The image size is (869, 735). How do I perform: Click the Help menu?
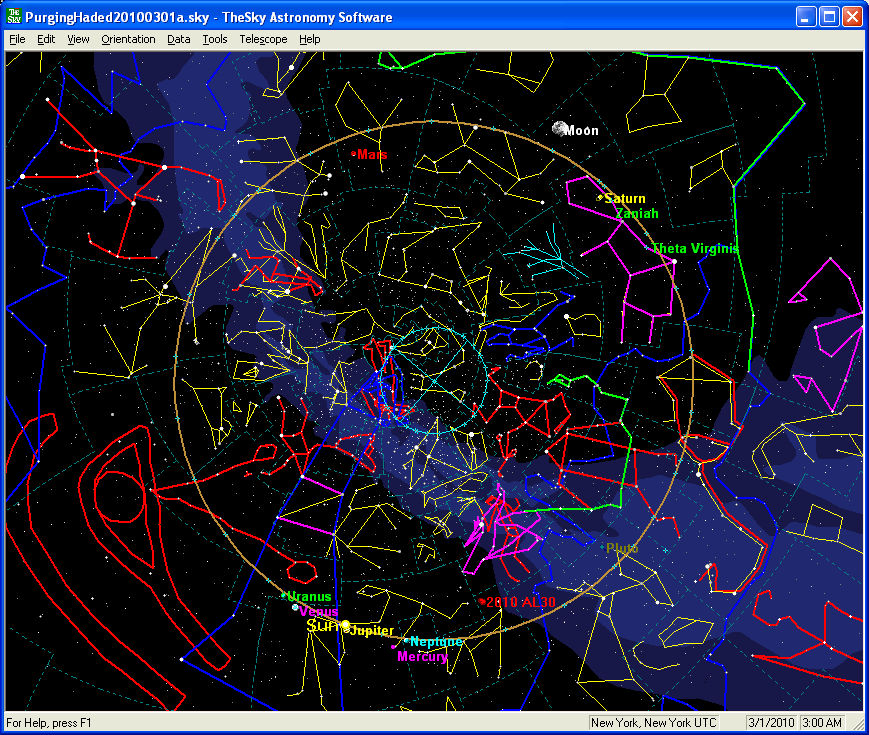[310, 39]
